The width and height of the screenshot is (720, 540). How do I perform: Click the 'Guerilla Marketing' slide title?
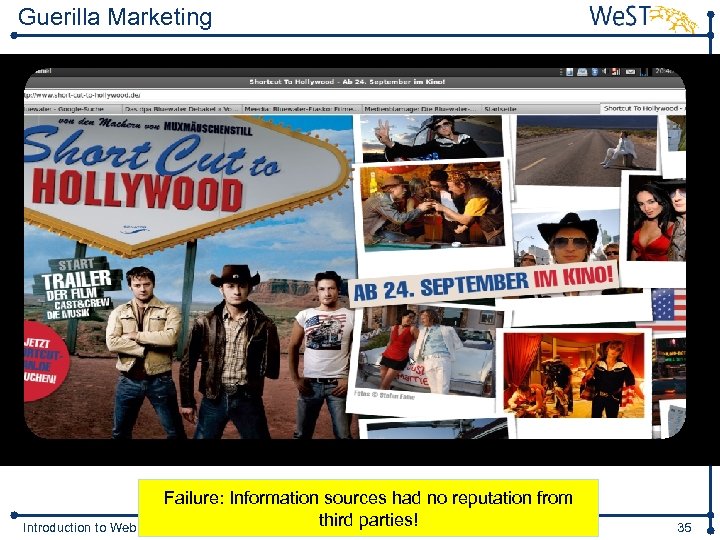pyautogui.click(x=115, y=17)
